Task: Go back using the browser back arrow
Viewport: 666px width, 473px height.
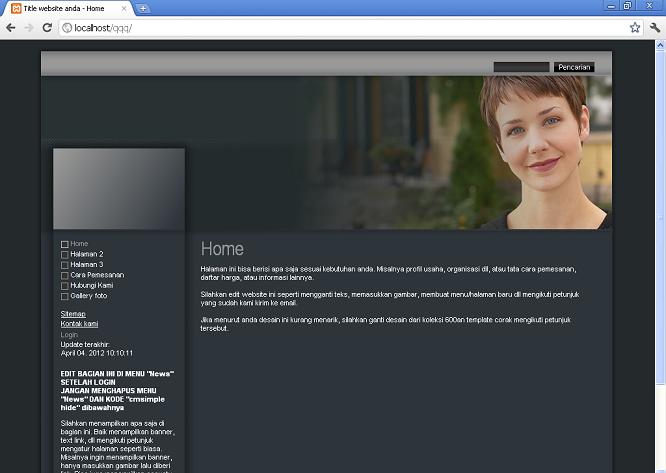Action: pyautogui.click(x=11, y=28)
